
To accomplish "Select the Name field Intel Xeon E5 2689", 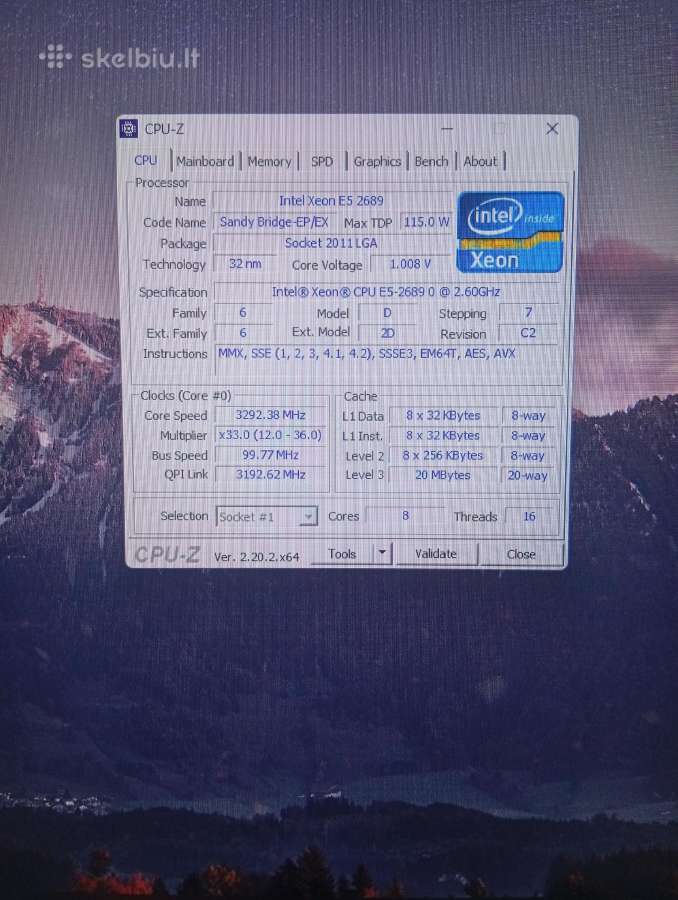I will [331, 201].
